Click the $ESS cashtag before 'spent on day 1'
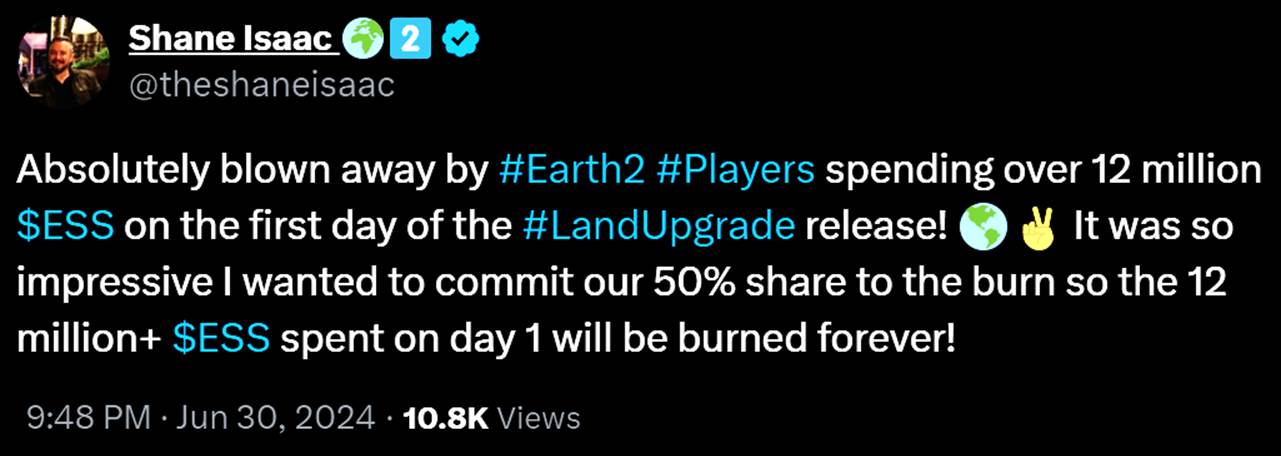Screen dimensions: 1281x456 click(x=220, y=339)
